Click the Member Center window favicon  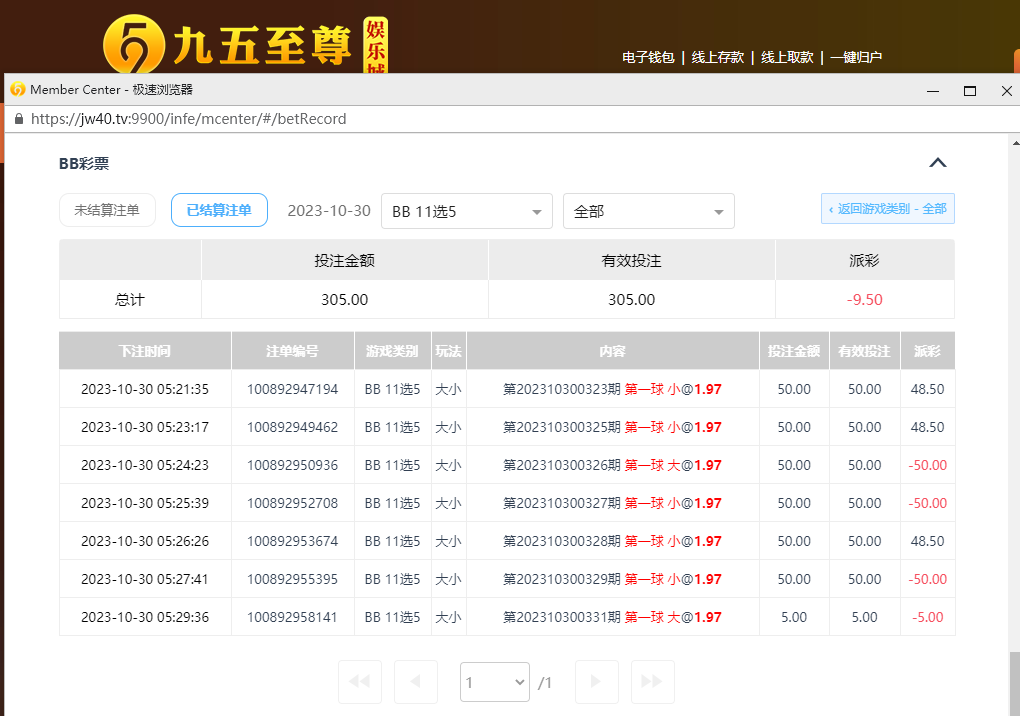coord(18,89)
